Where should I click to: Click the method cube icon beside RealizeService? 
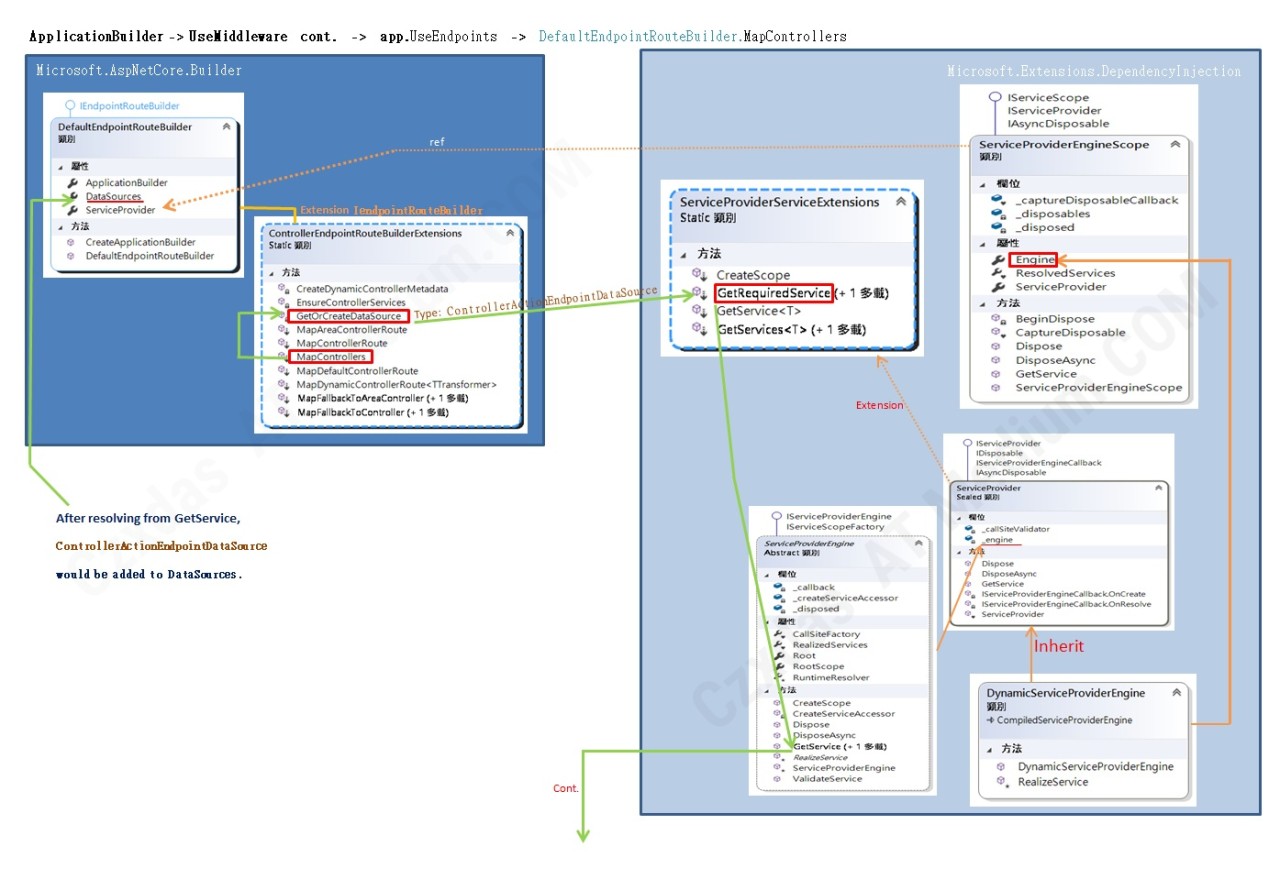click(x=1002, y=782)
